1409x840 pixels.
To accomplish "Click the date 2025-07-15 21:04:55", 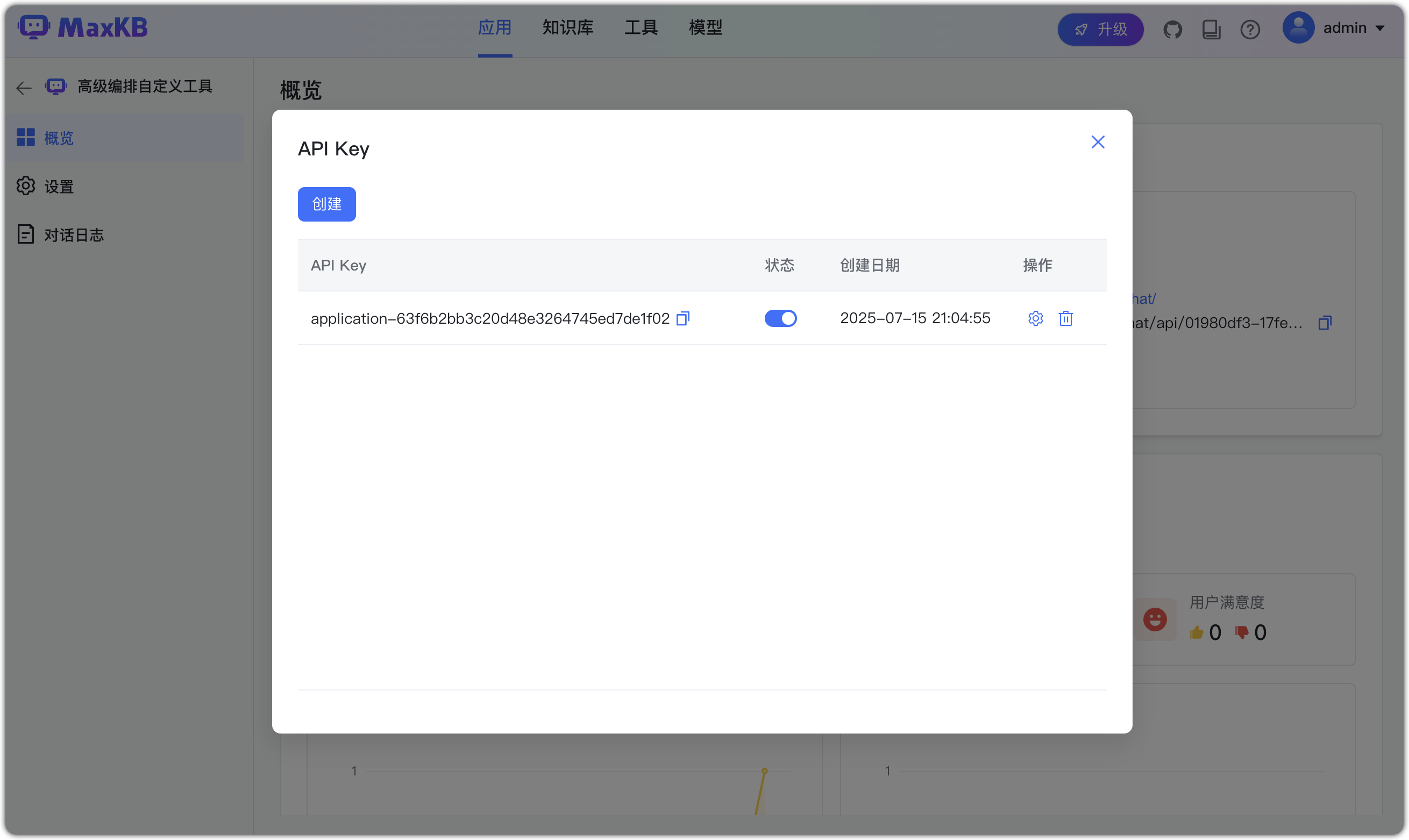I will pyautogui.click(x=915, y=318).
